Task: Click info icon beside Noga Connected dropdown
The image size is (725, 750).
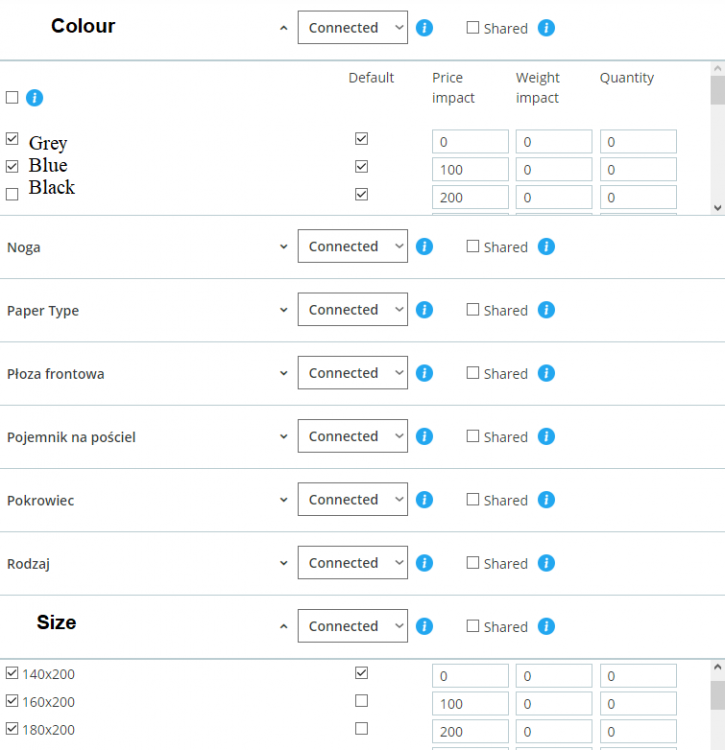Action: click(424, 247)
